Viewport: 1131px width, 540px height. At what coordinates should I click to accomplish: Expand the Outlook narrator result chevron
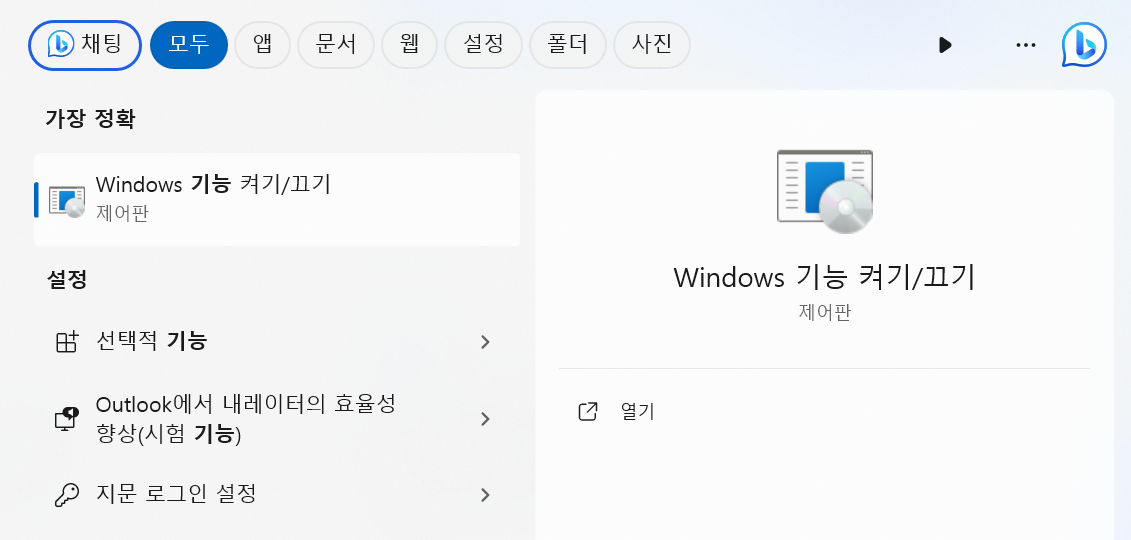point(485,419)
